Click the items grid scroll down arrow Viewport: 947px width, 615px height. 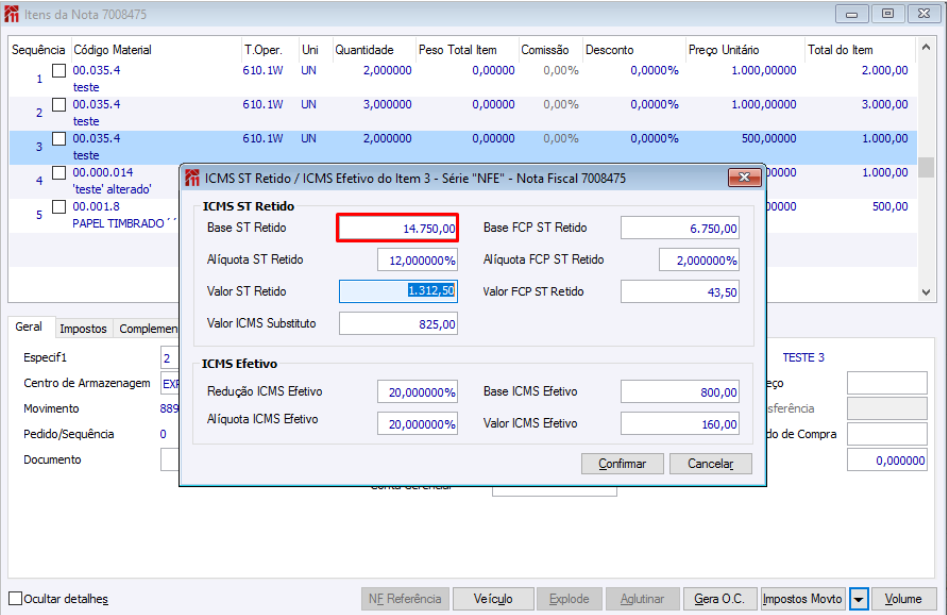pos(926,292)
